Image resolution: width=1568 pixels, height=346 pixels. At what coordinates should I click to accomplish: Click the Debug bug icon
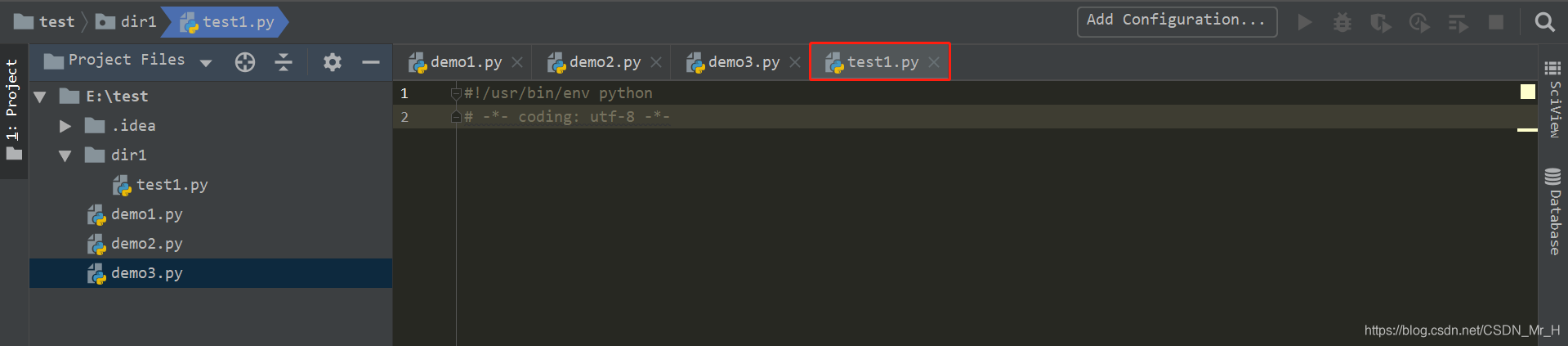pyautogui.click(x=1342, y=22)
